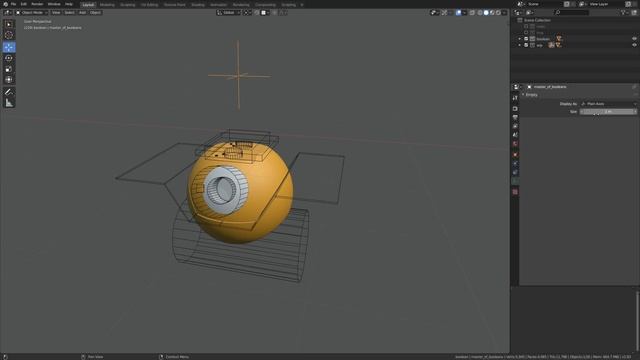Open the Output properties tab
The image size is (640, 360).
[x=515, y=118]
